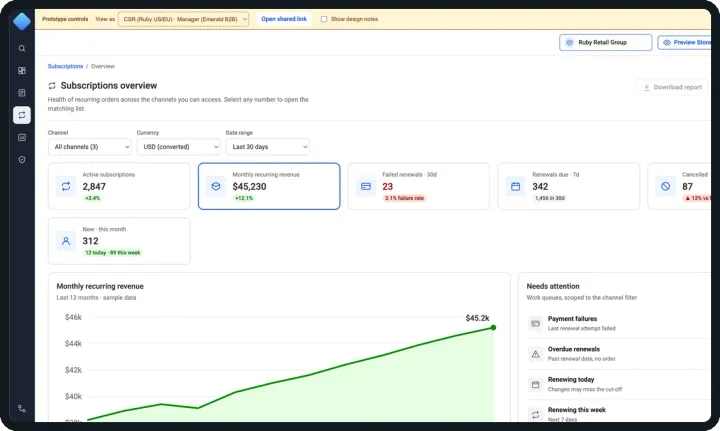Image resolution: width=720 pixels, height=431 pixels.
Task: Click the Renewing this week loop icon
Action: (x=535, y=414)
